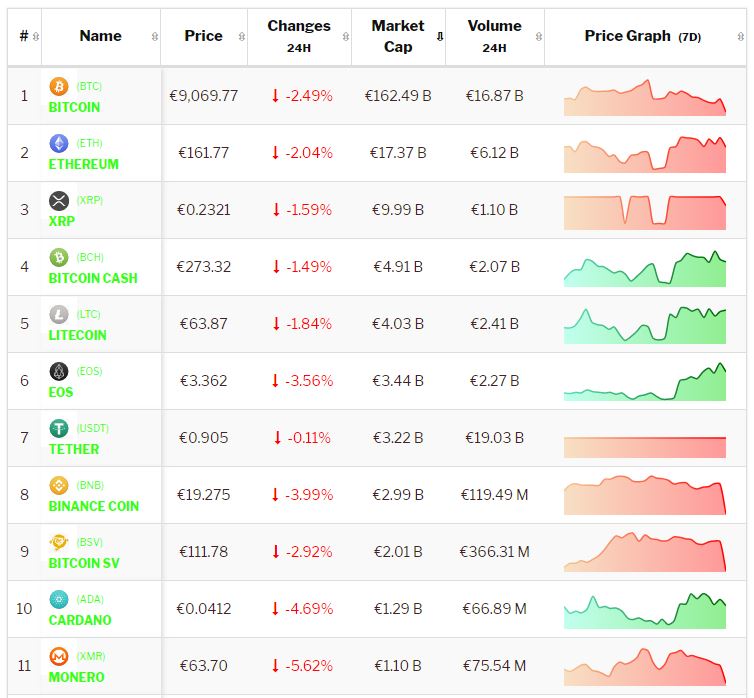Sort by Volume 24H column header

click(x=494, y=36)
